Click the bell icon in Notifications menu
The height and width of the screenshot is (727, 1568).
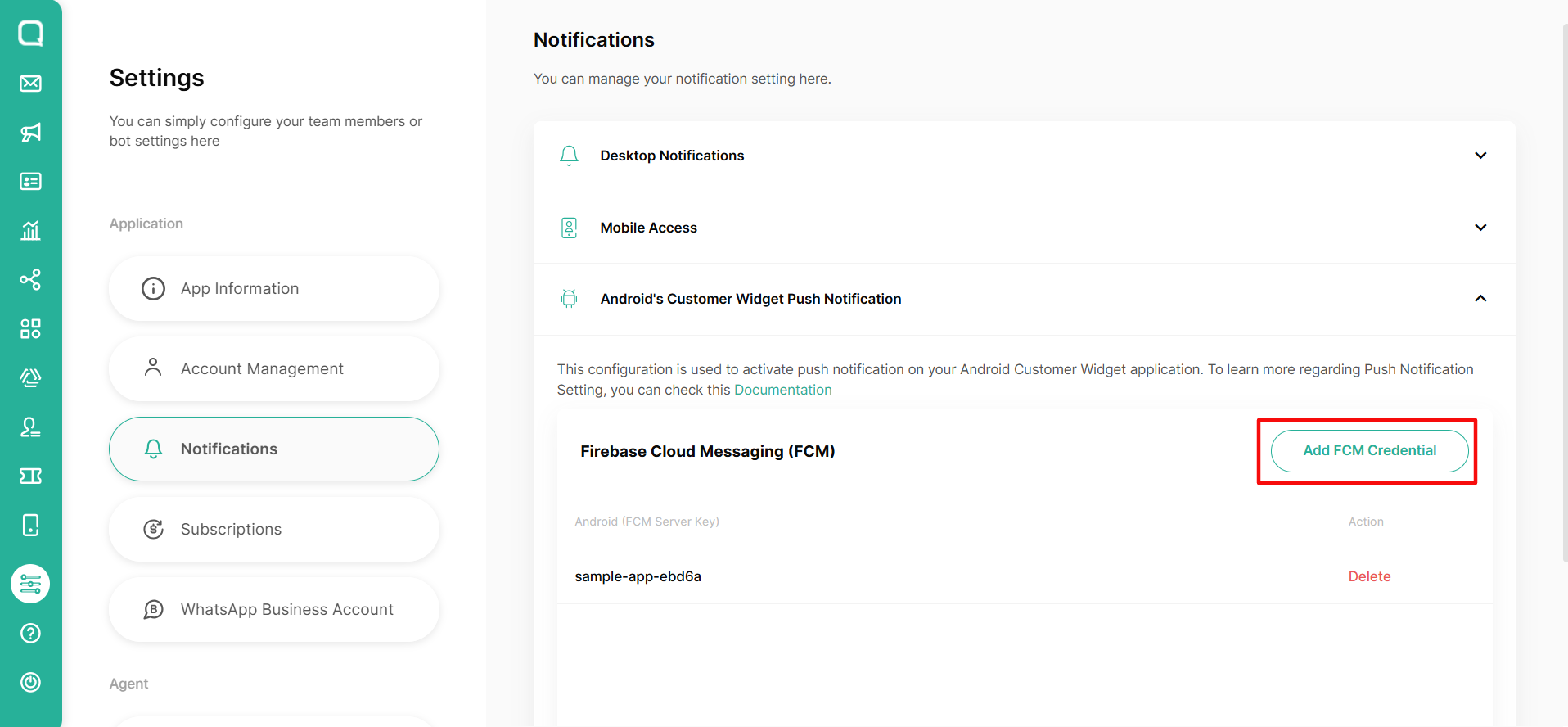[x=153, y=449]
